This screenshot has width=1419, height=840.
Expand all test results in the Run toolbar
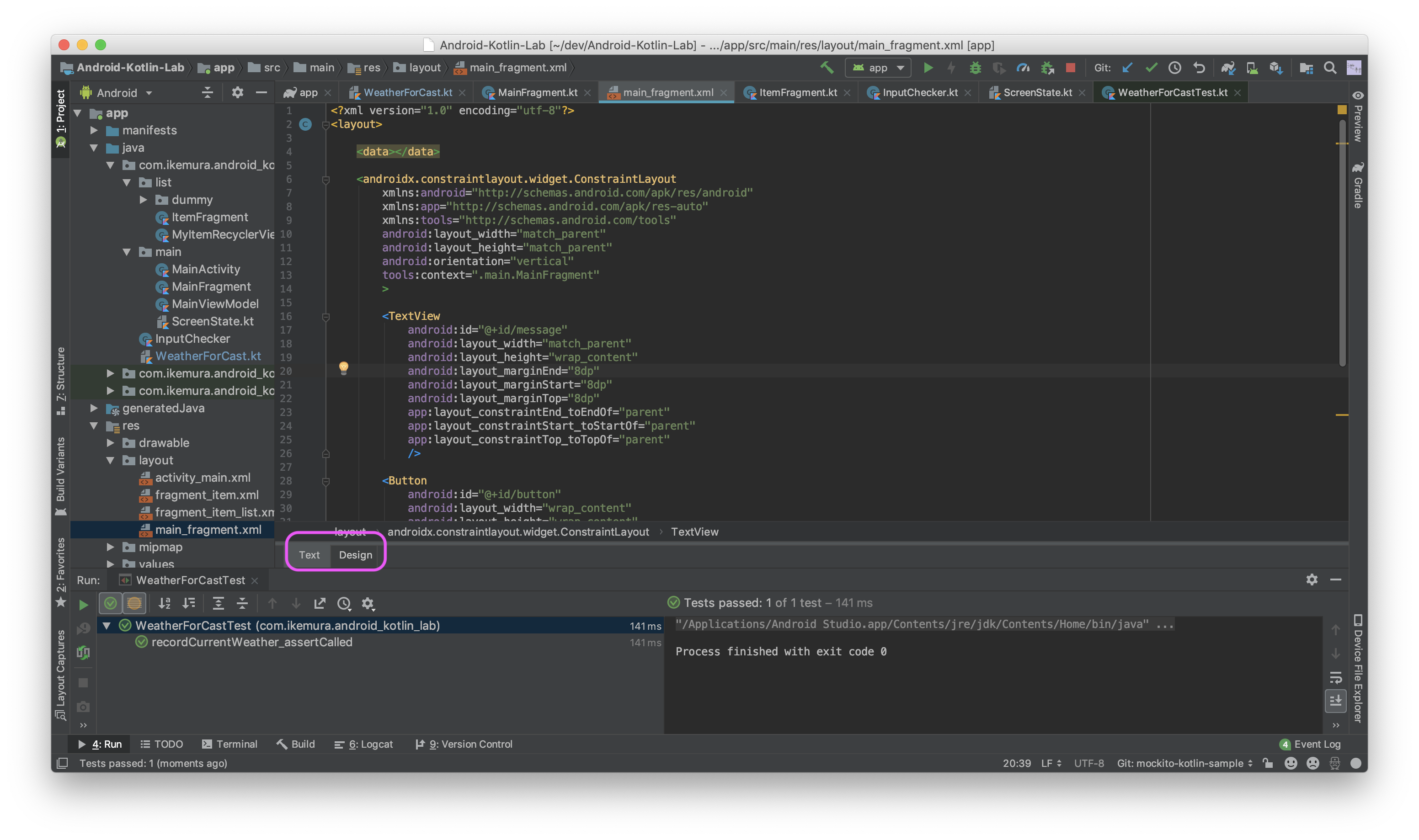[x=218, y=603]
